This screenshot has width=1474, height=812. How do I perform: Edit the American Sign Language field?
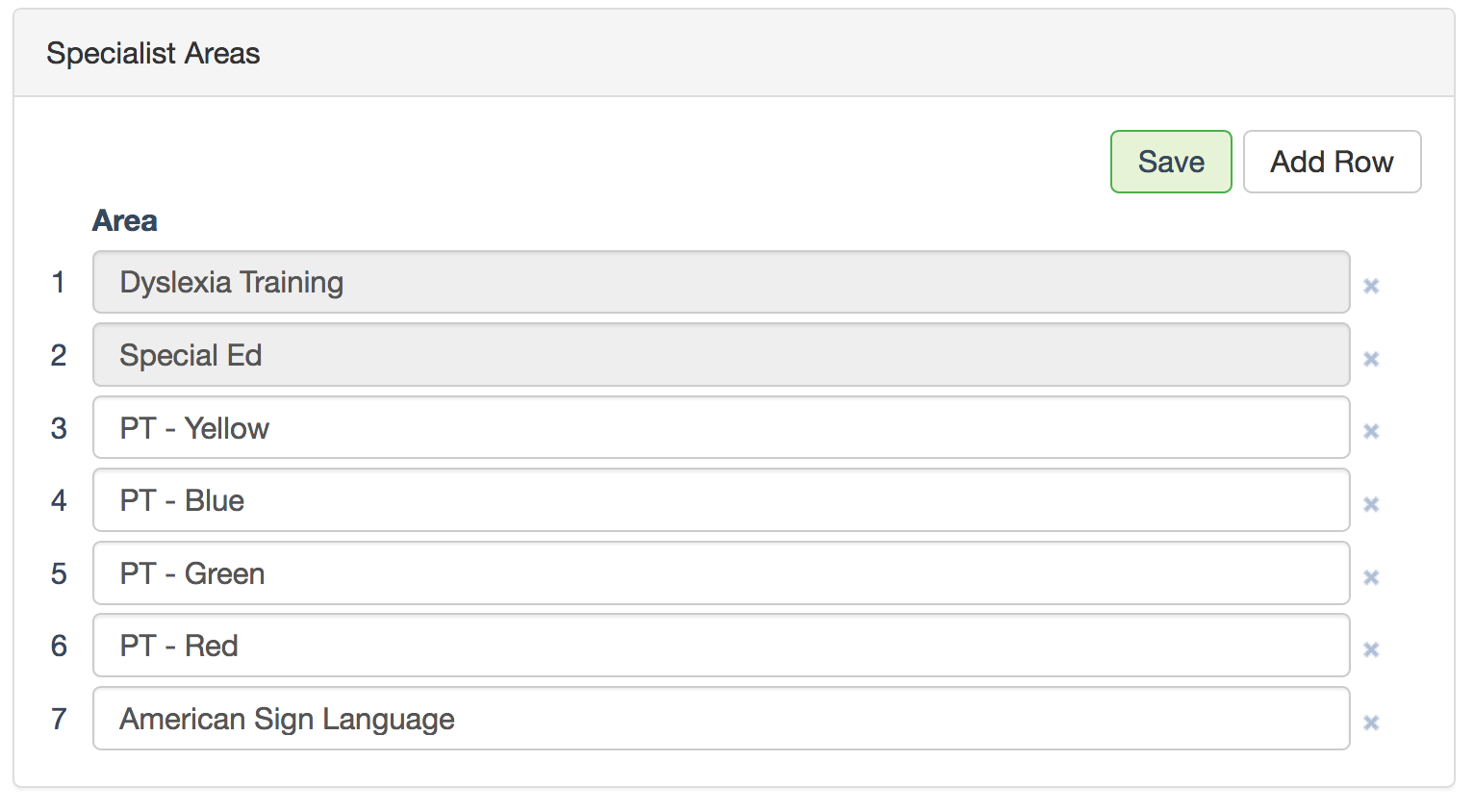[x=721, y=719]
